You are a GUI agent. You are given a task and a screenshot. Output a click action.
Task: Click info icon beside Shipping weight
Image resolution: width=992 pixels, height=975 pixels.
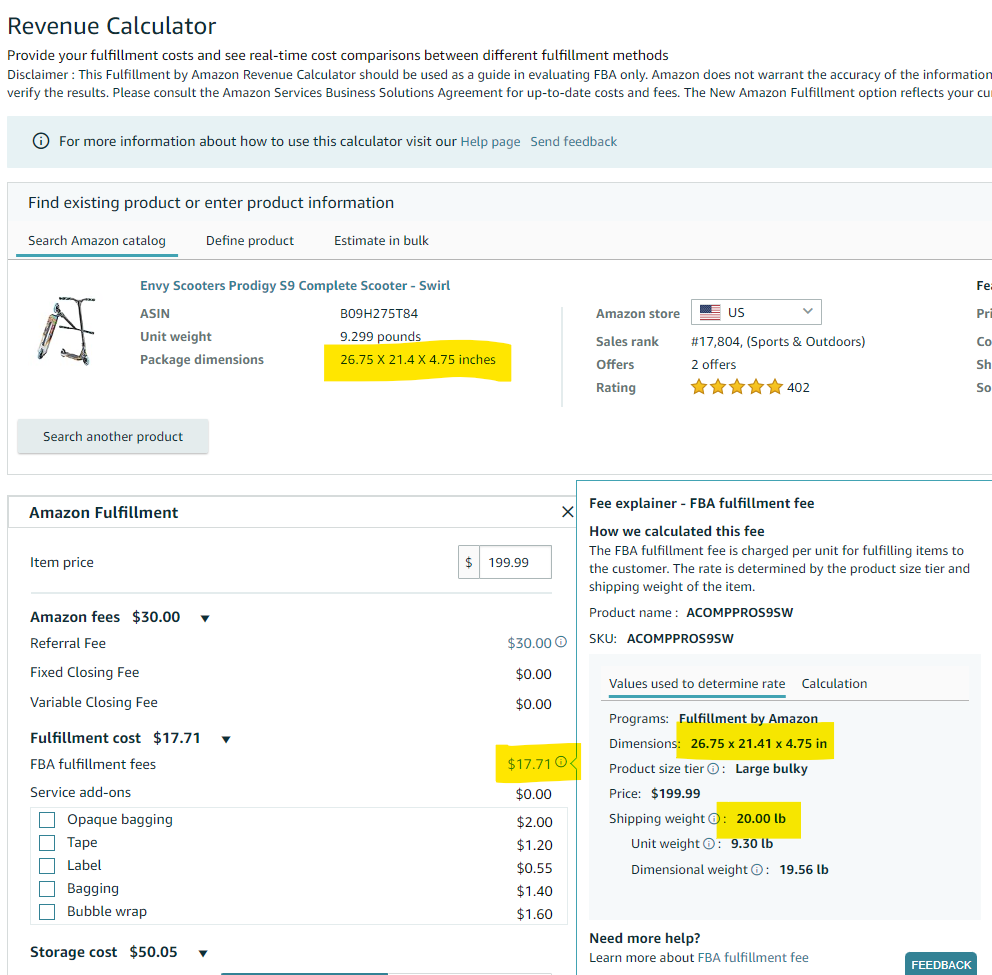(714, 819)
